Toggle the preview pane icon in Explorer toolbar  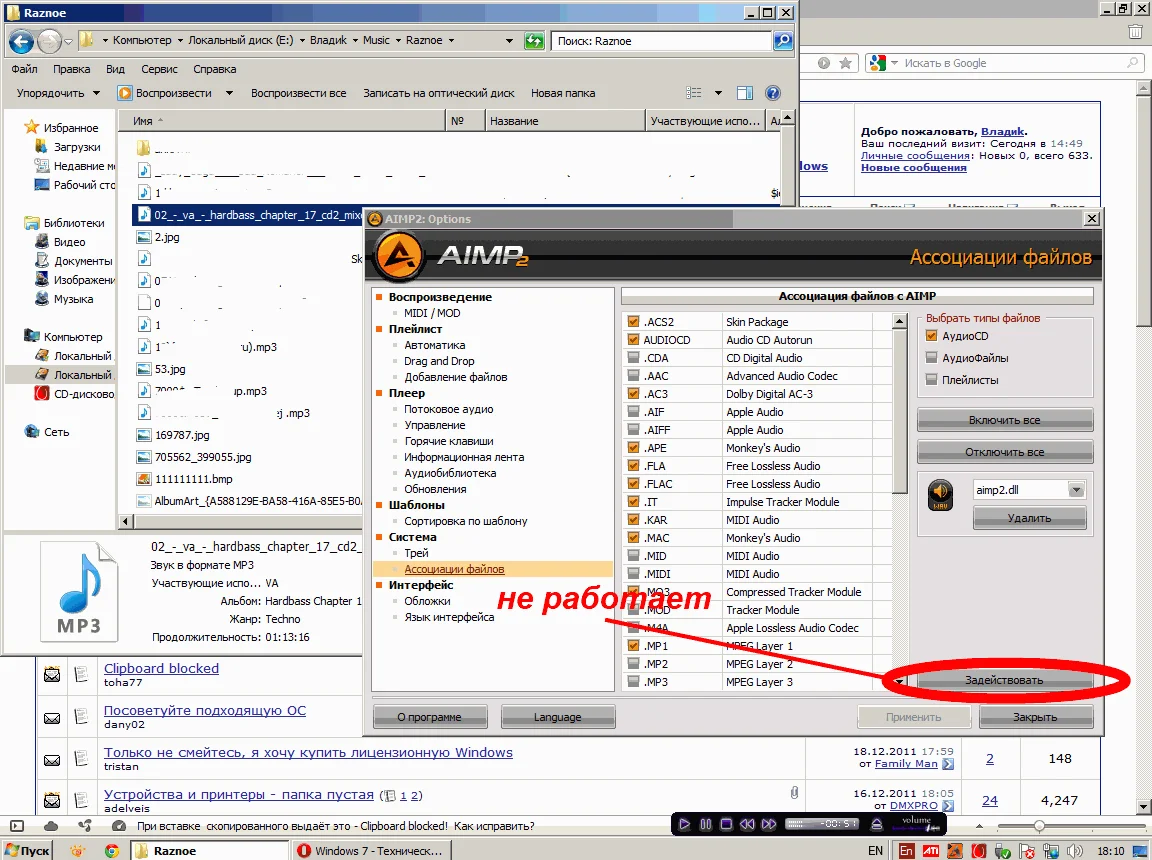(745, 93)
